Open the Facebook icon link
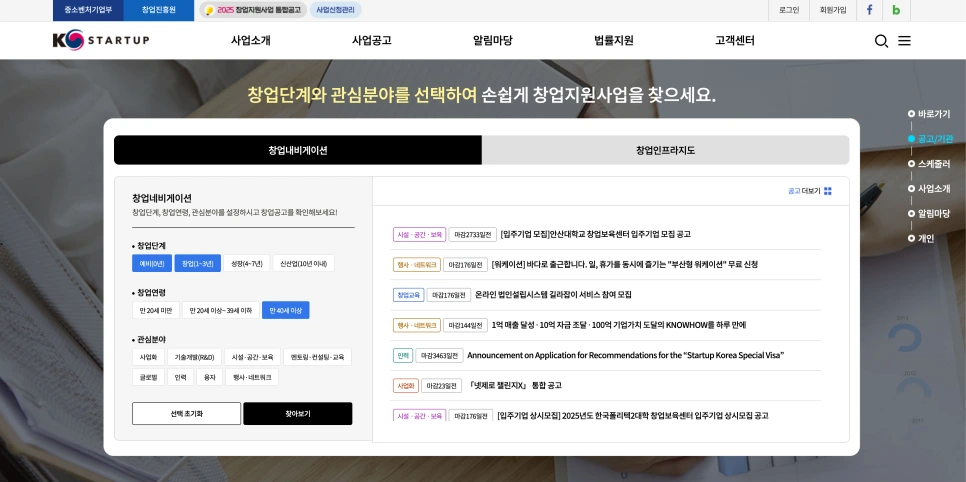The image size is (966, 482). [870, 10]
